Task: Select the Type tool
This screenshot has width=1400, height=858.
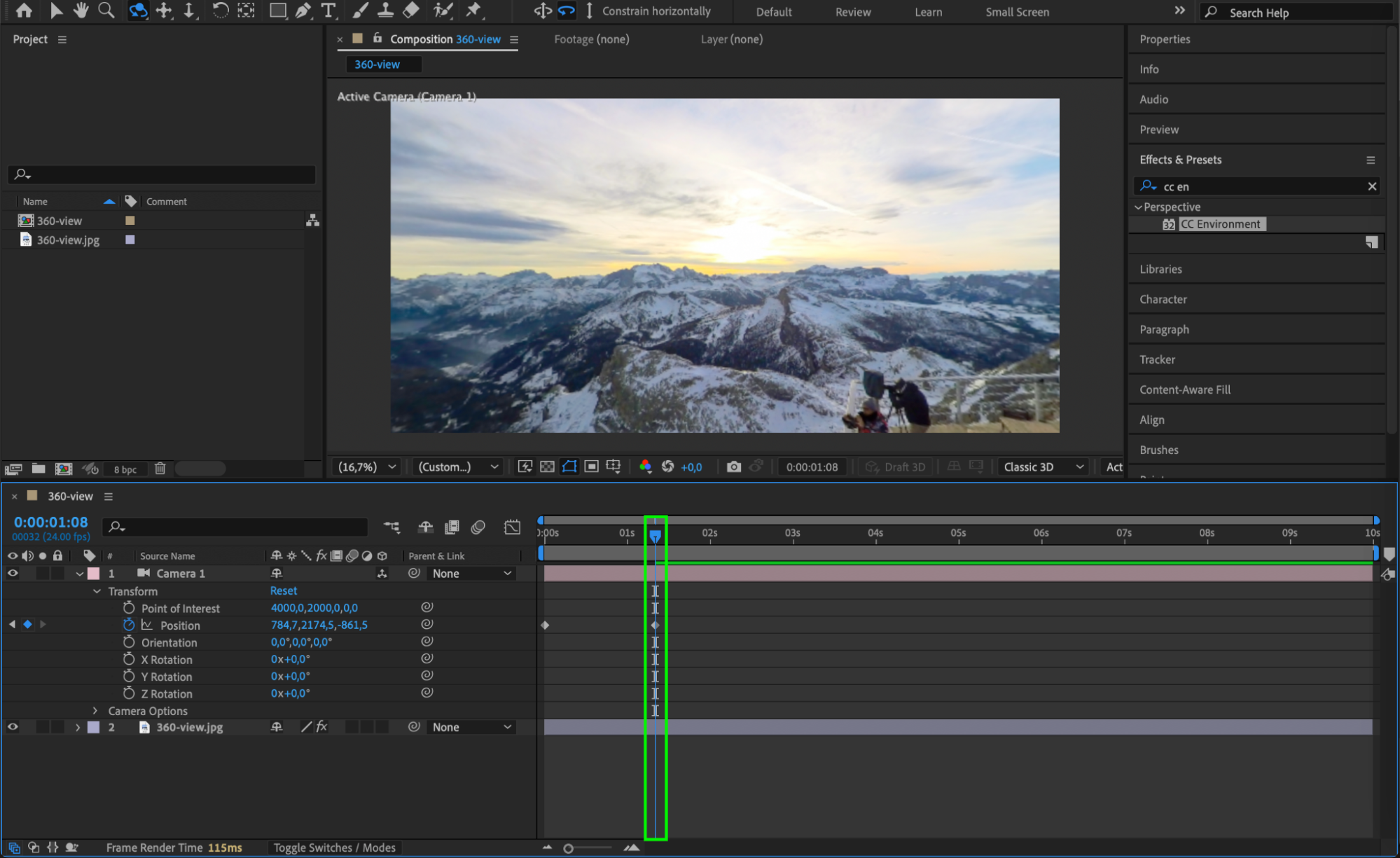Action: click(x=328, y=11)
